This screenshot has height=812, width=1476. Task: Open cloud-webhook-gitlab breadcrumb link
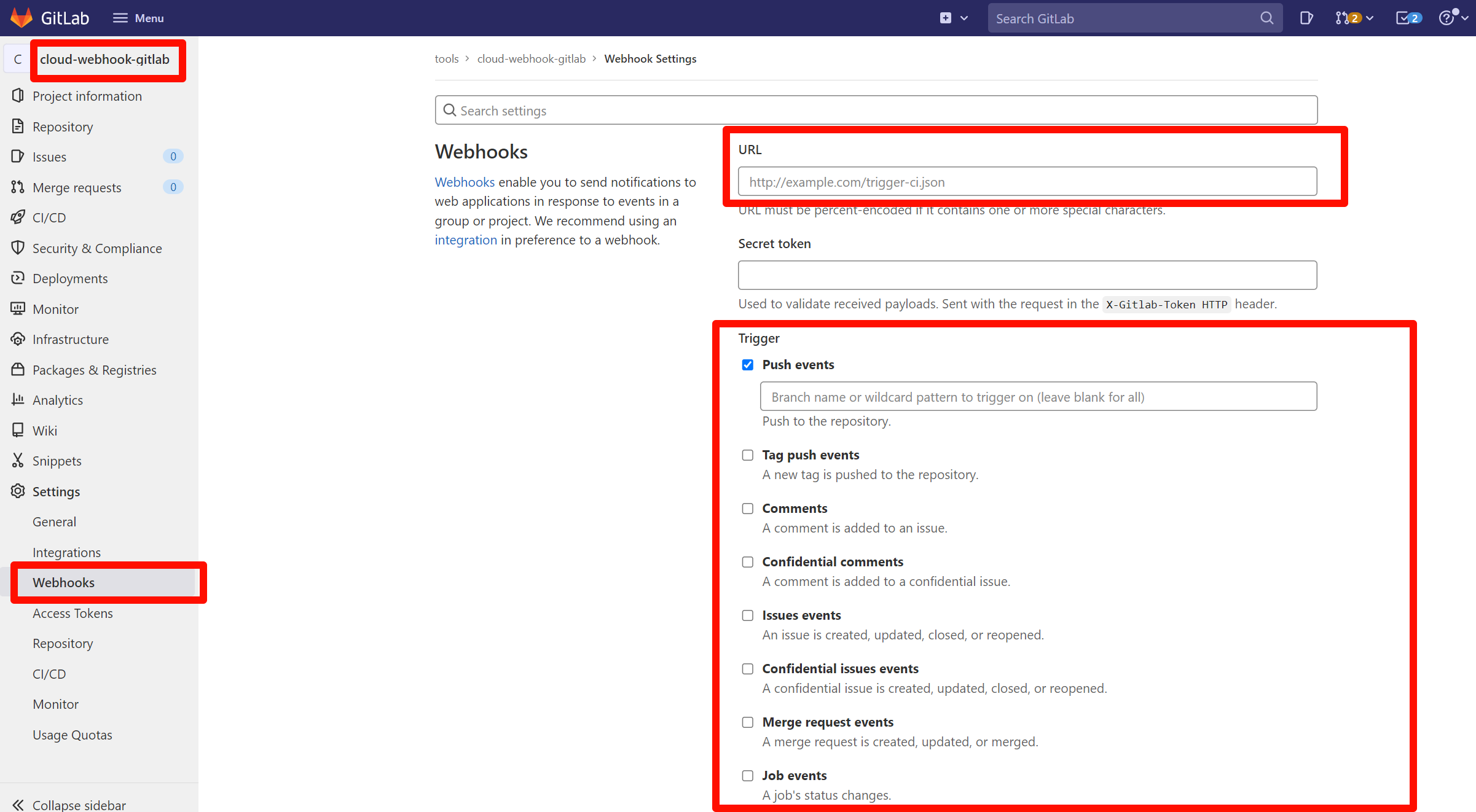pos(531,59)
